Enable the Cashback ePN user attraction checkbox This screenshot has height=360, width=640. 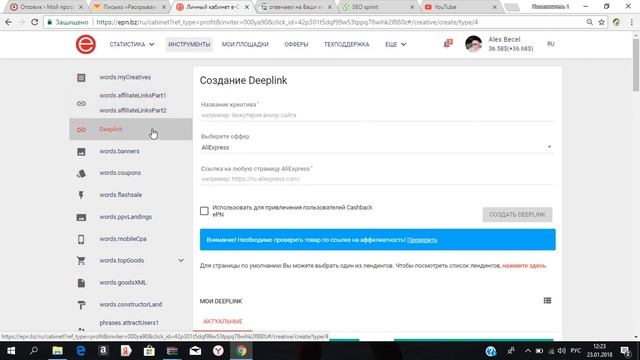pyautogui.click(x=204, y=211)
